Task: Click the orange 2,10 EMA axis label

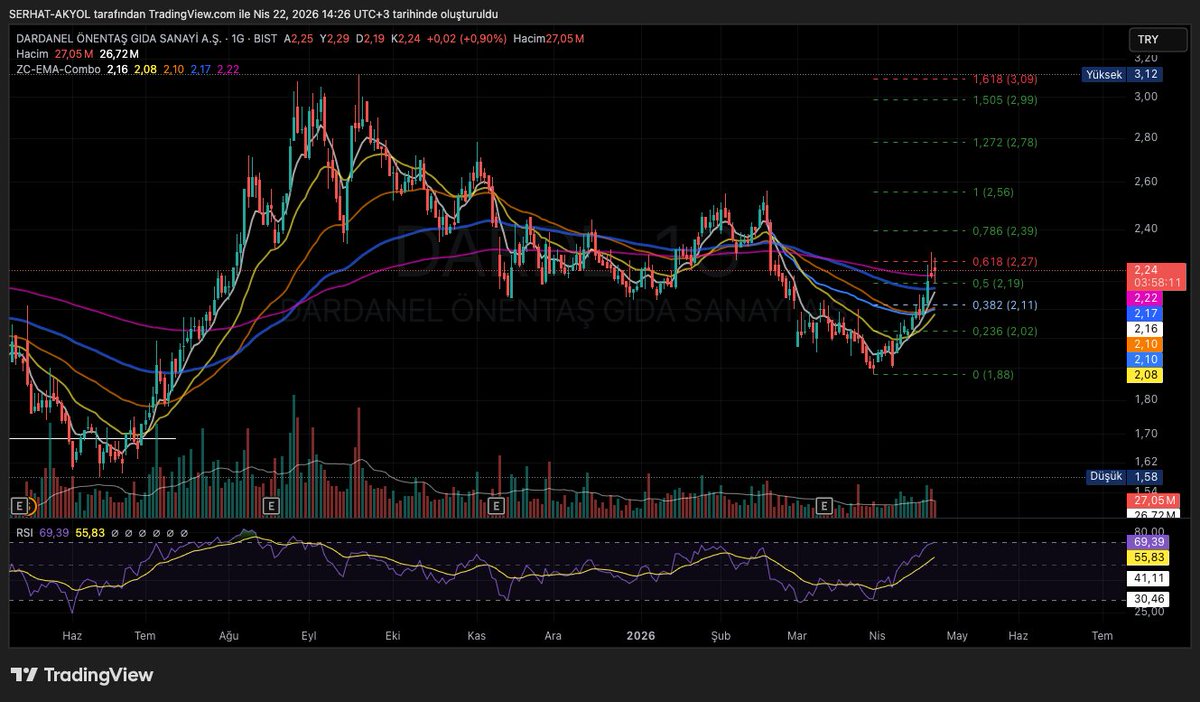Action: (x=1146, y=343)
